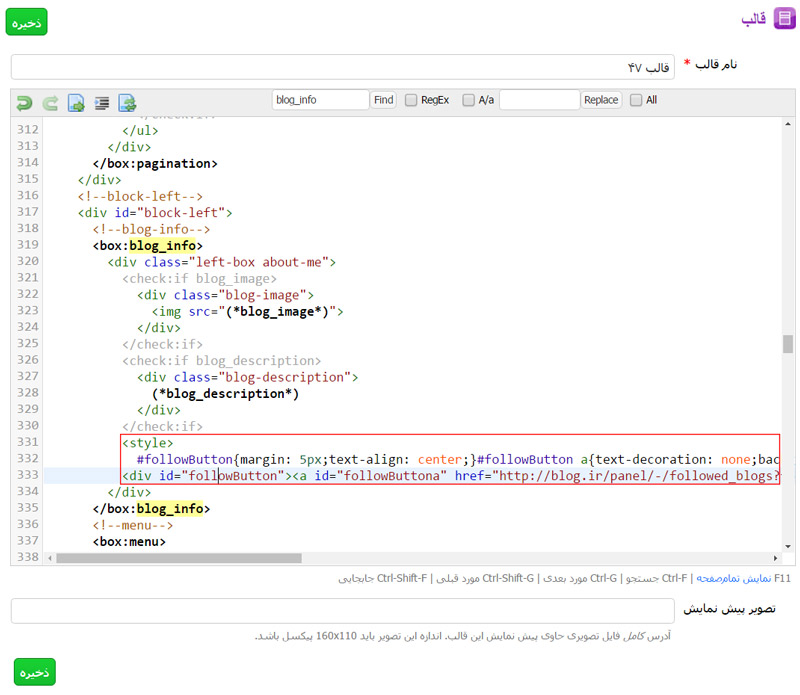
Task: Click the indent lines icon in toolbar
Action: (102, 103)
